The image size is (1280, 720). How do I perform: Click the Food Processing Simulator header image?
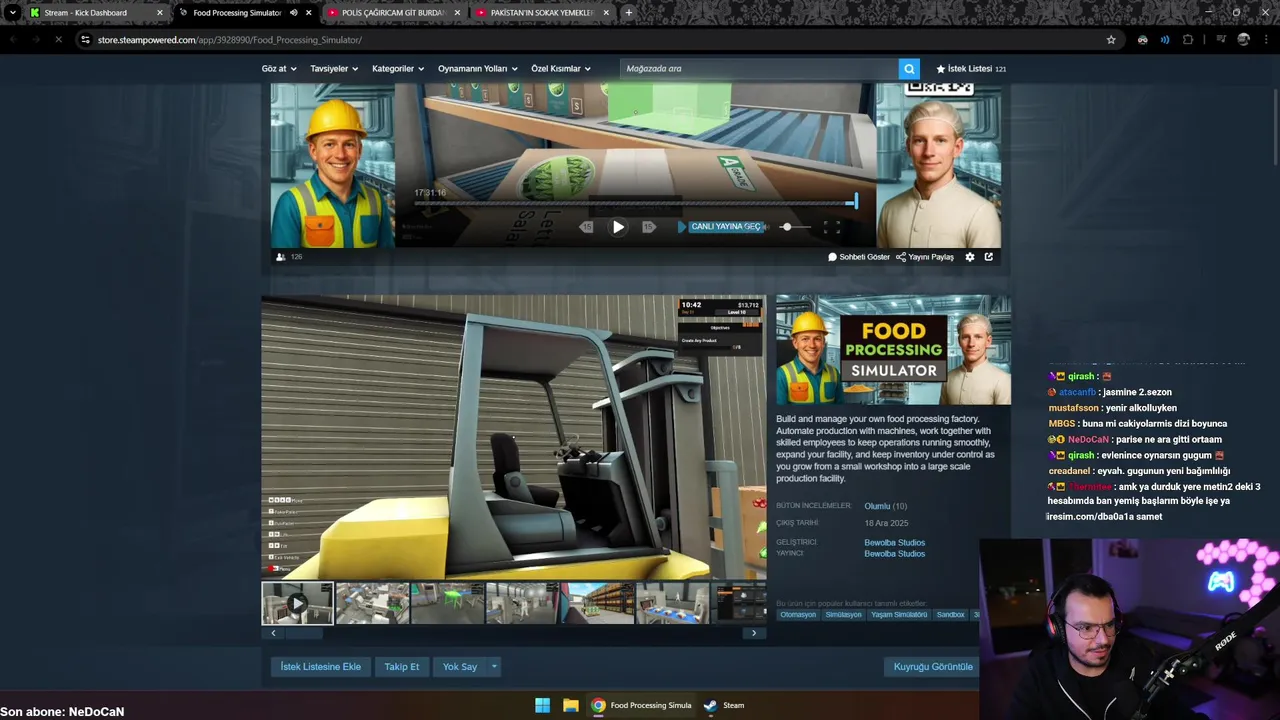(x=893, y=350)
